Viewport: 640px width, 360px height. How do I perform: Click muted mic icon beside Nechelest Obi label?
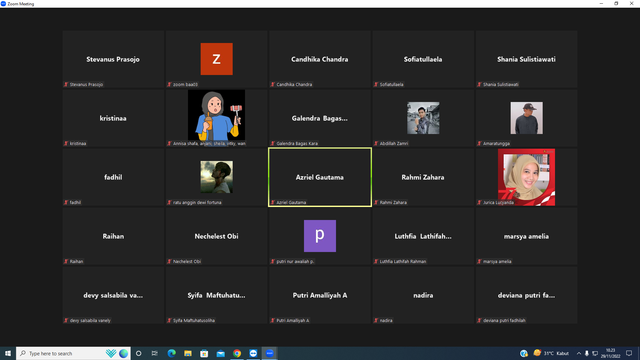coord(169,261)
